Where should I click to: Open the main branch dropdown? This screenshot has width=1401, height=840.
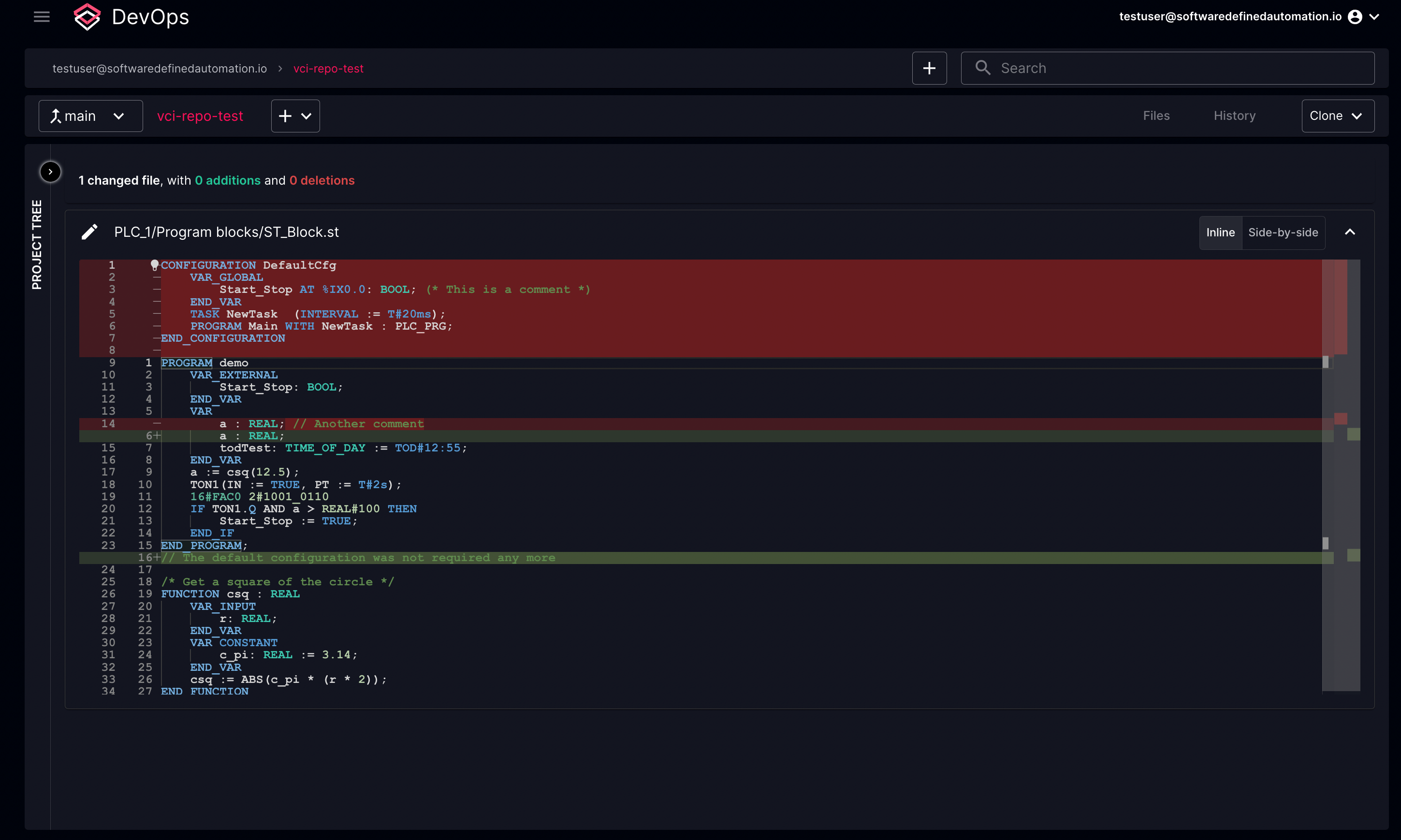(90, 116)
